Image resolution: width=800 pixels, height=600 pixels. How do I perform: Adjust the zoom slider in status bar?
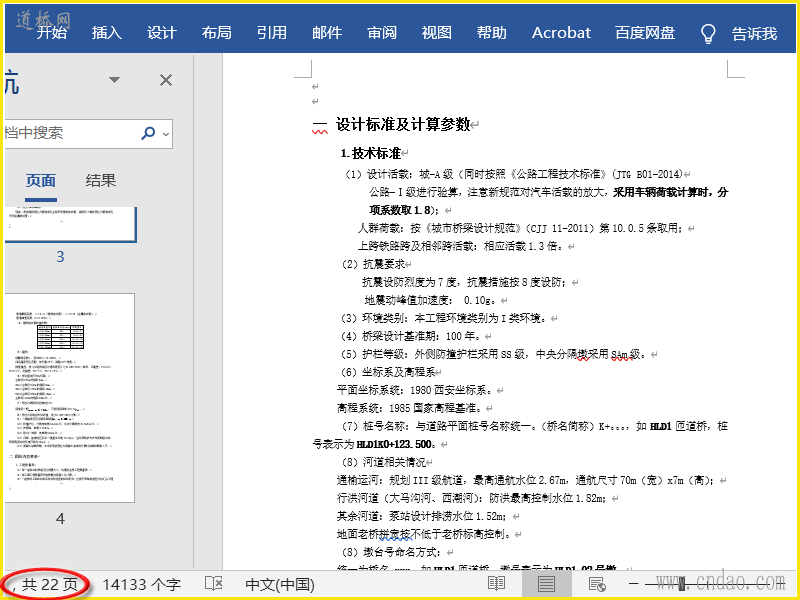point(682,583)
